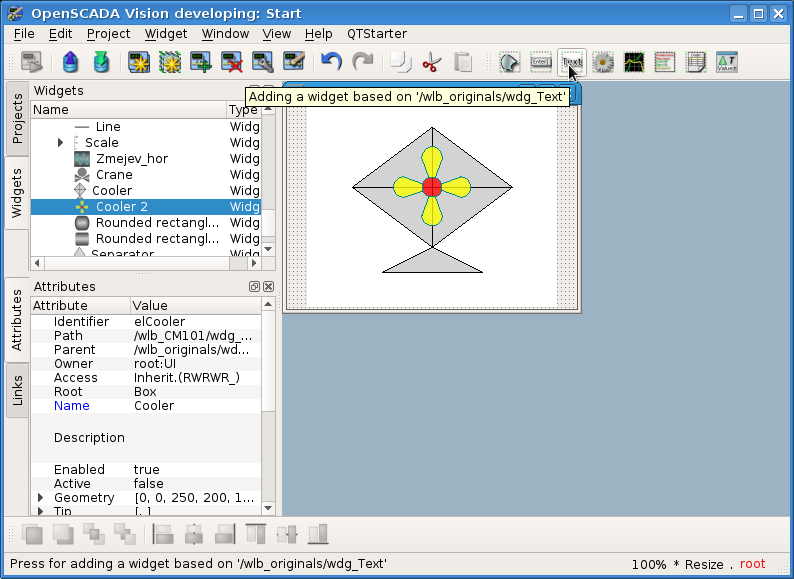Click the Cut scissors icon
The height and width of the screenshot is (579, 794).
click(x=431, y=63)
